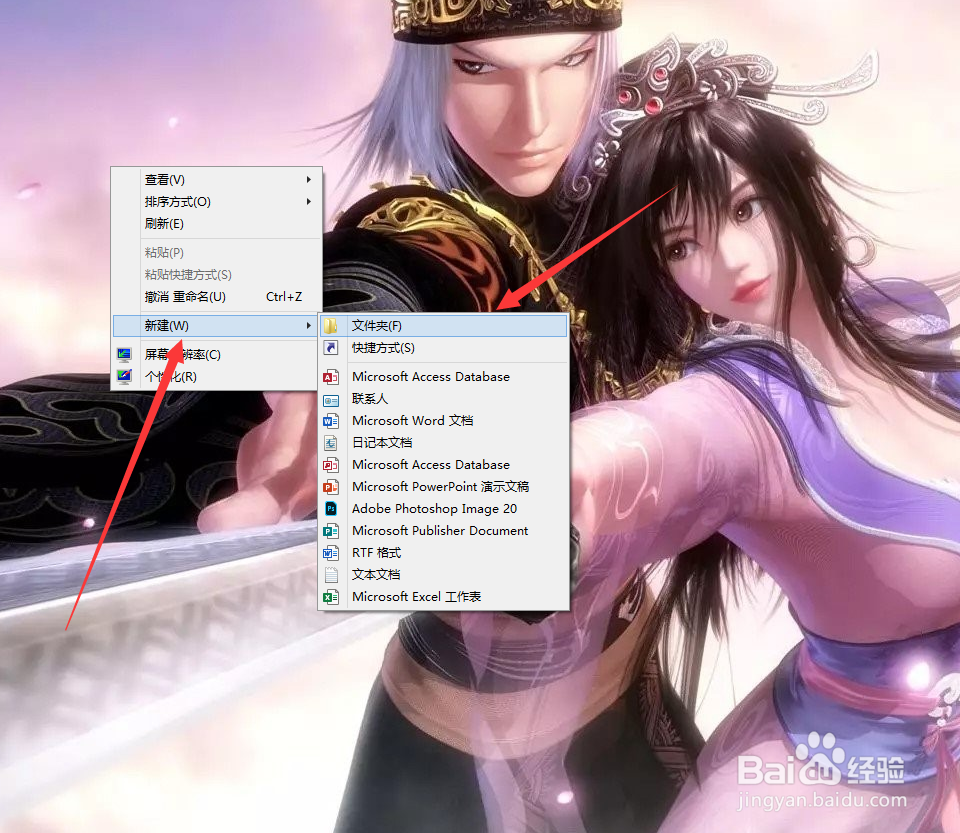The image size is (960, 833).
Task: Choose 刷新(E) from the context menu
Action: [x=216, y=223]
